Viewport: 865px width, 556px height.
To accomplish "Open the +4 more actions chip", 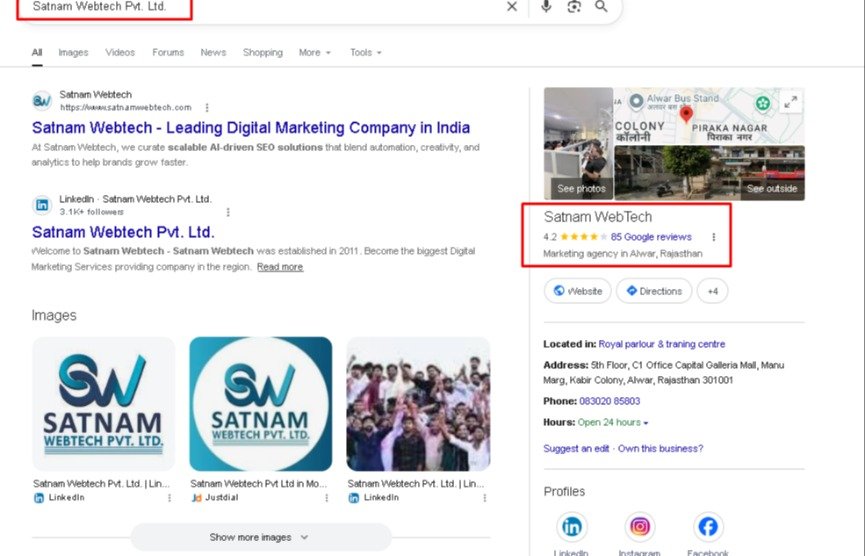I will pos(712,291).
